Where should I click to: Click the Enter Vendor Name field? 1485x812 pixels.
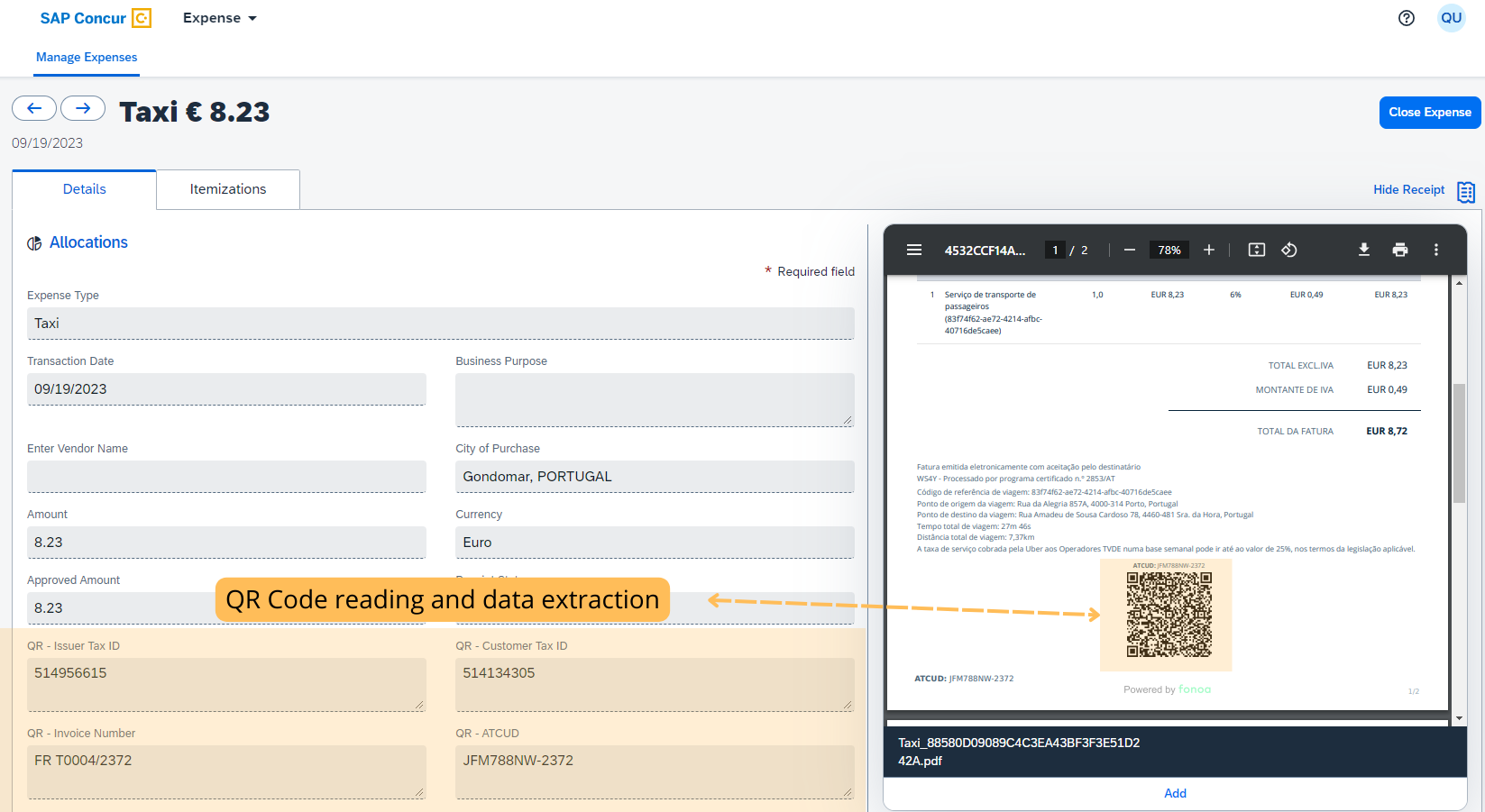point(226,477)
